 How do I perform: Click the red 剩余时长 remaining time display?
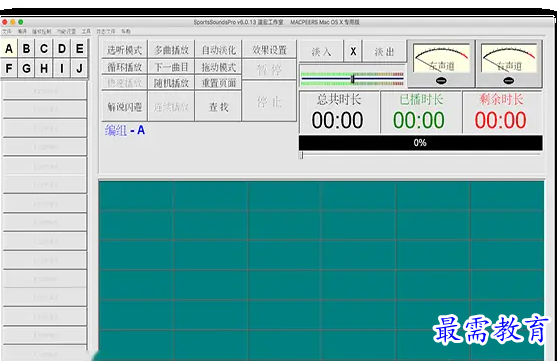[502, 112]
